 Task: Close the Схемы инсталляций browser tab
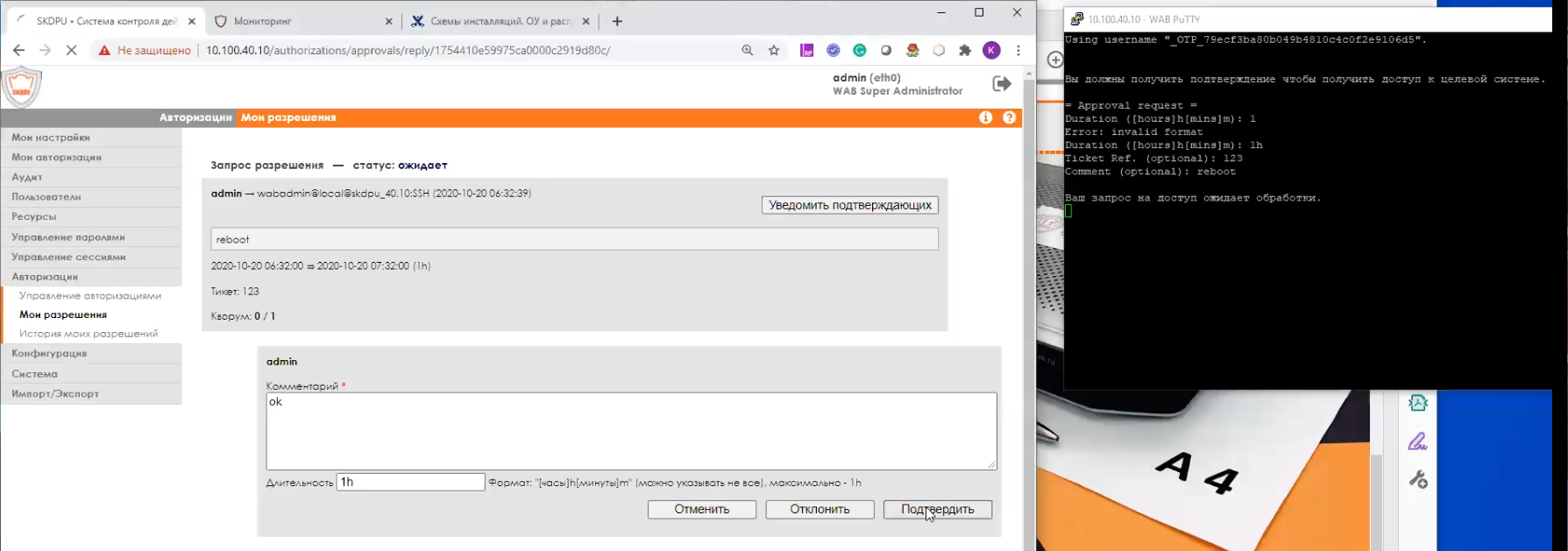tap(586, 21)
